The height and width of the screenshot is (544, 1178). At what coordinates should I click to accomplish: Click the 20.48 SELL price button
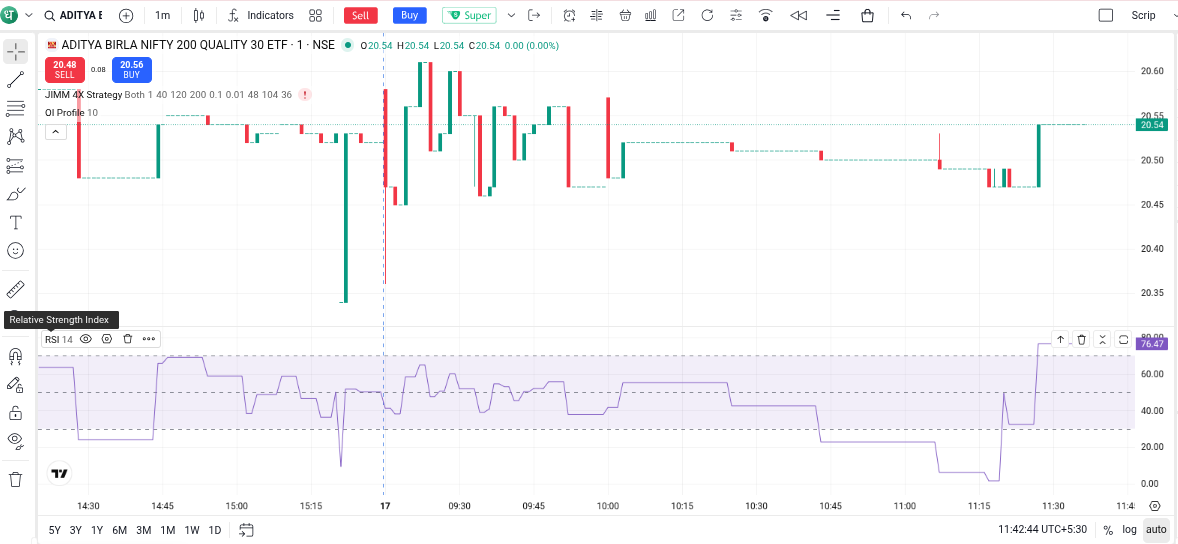pyautogui.click(x=65, y=70)
